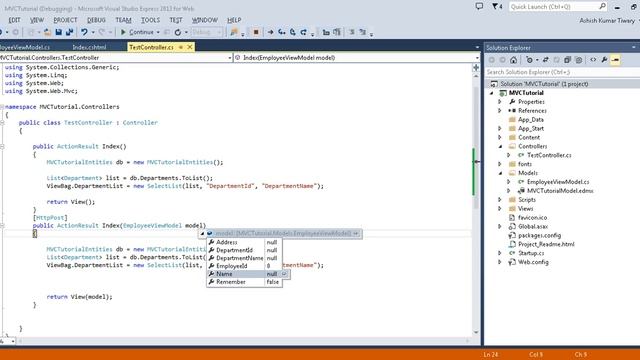Screen dimensions: 640x360
Task: Open Continue button's dropdown arrow
Action: click(158, 32)
